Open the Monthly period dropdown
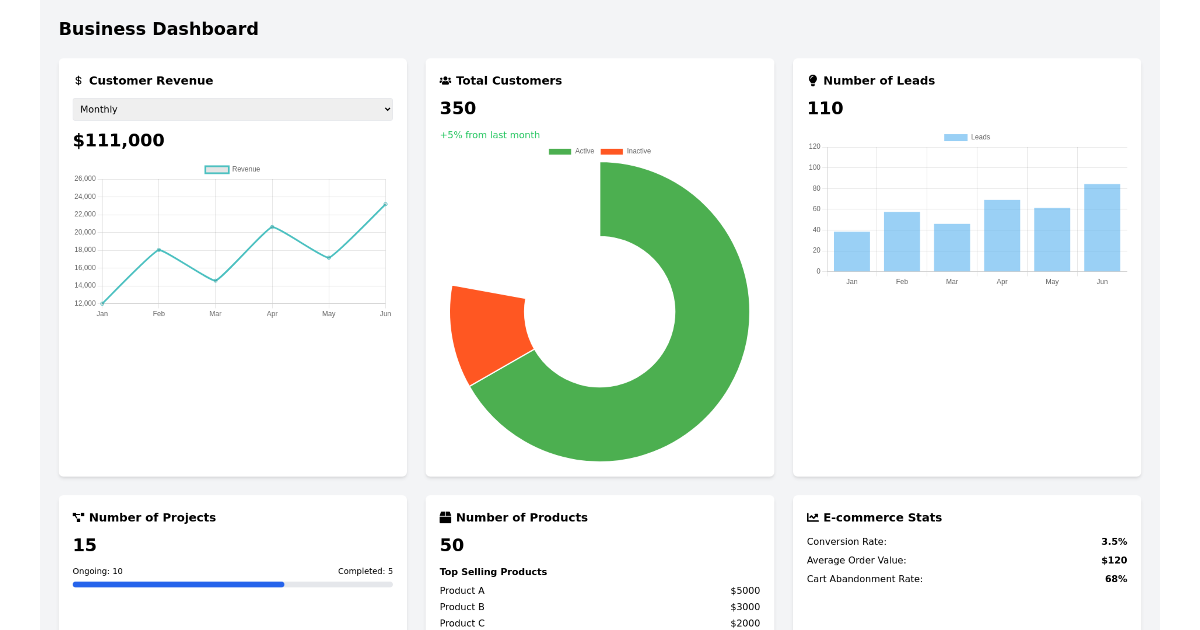The image size is (1200, 630). 232,109
